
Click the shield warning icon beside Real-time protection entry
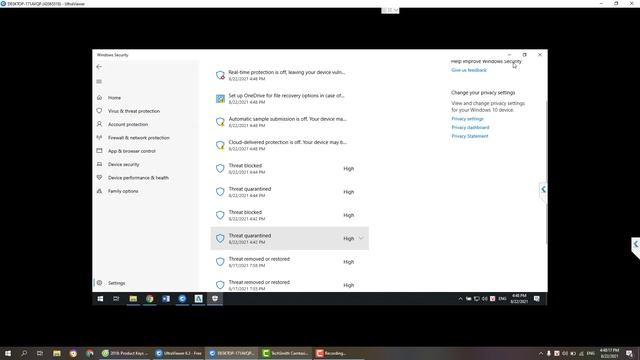pos(220,75)
